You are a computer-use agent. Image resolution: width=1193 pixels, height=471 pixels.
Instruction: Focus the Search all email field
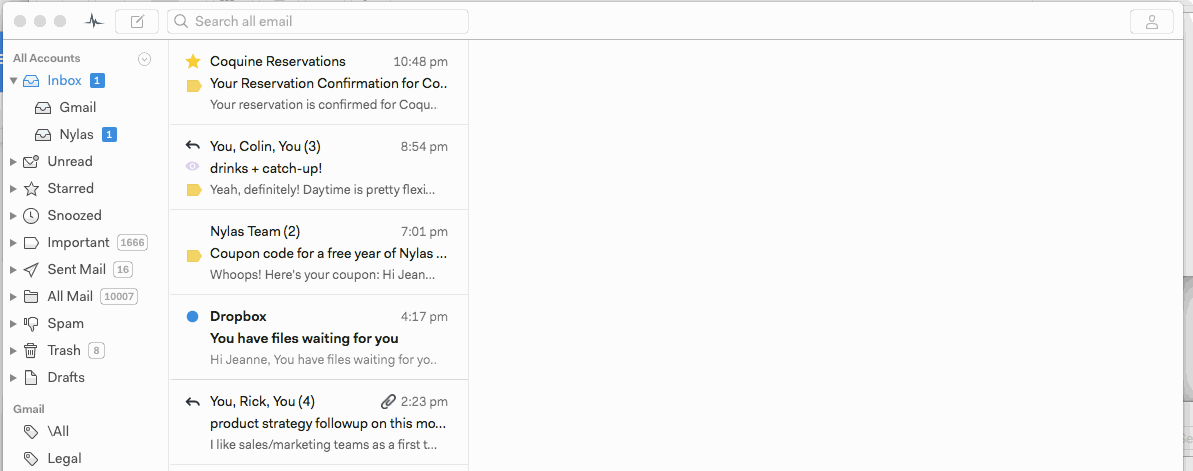click(x=320, y=21)
